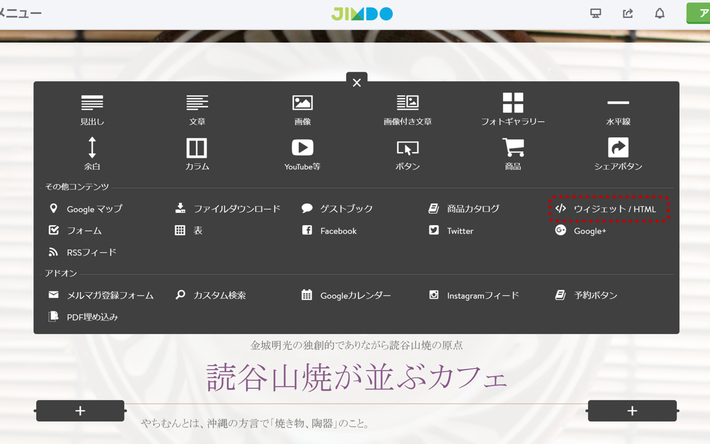710x444 pixels.
Task: Choose ファイルダウンロード file download
Action: click(228, 209)
